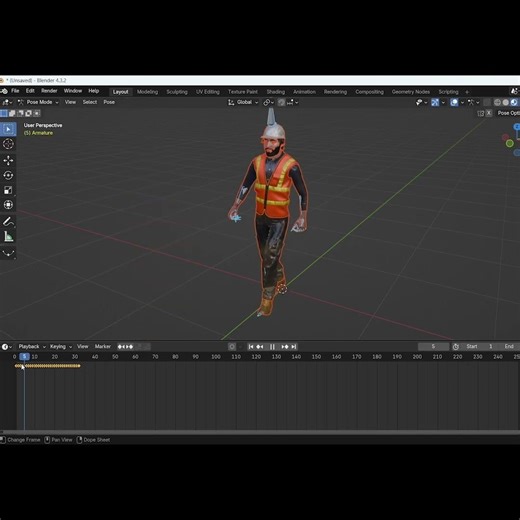
Task: Select the Transform tool
Action: 8,205
